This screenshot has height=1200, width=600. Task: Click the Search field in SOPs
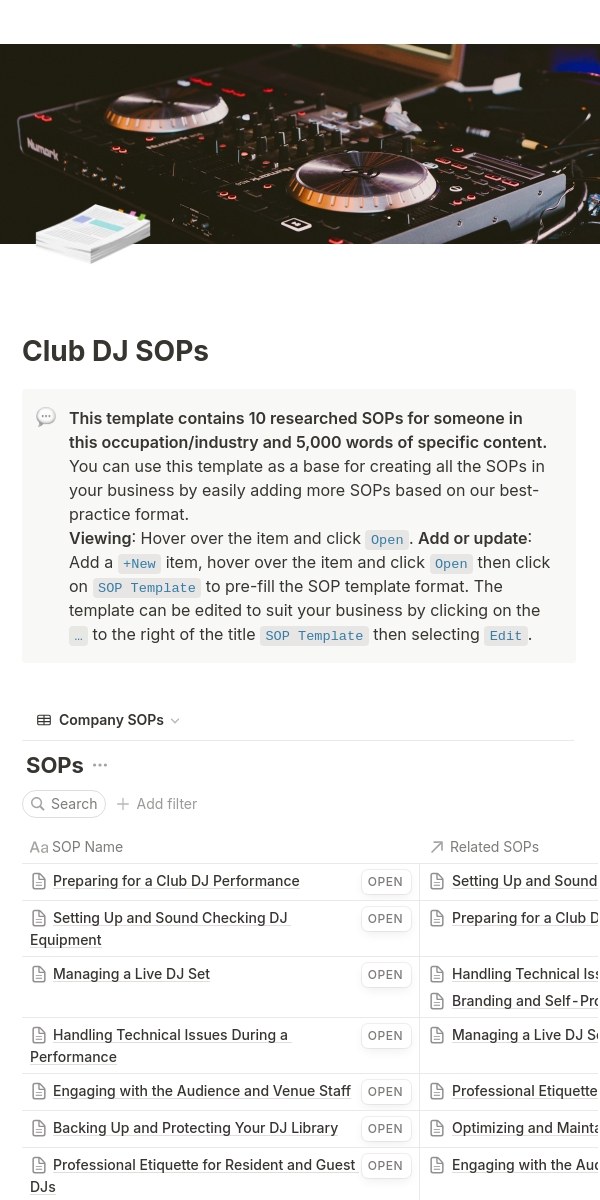tap(65, 804)
